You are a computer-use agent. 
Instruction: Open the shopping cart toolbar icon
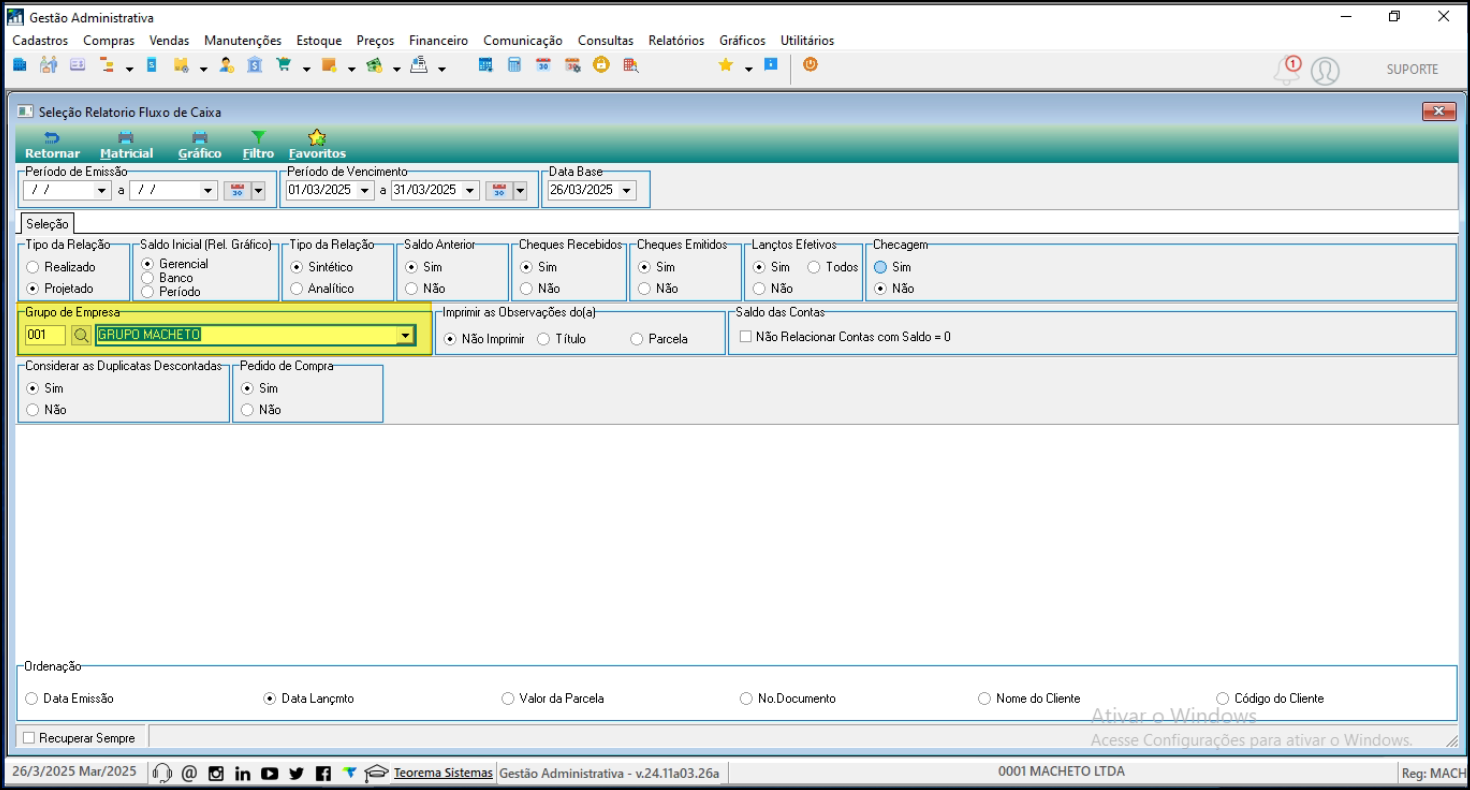click(284, 65)
